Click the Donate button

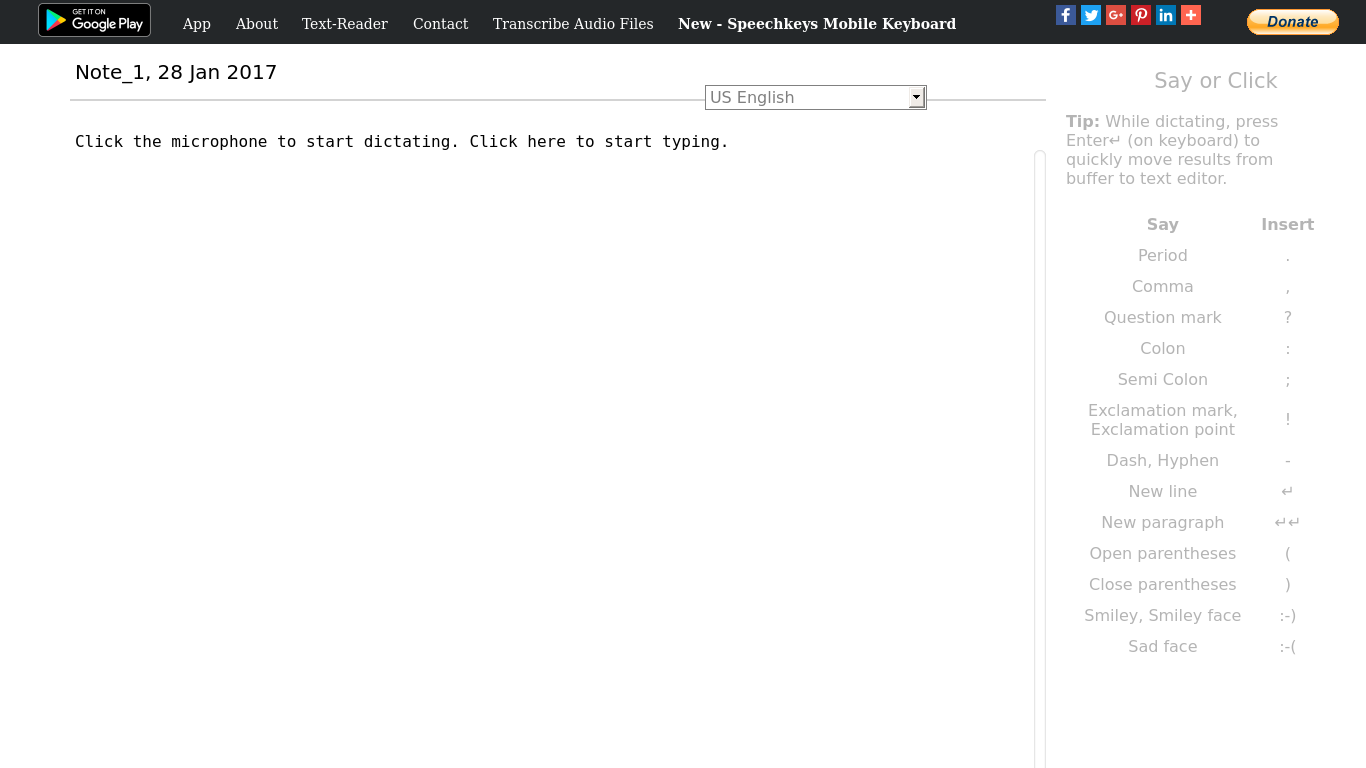point(1292,21)
